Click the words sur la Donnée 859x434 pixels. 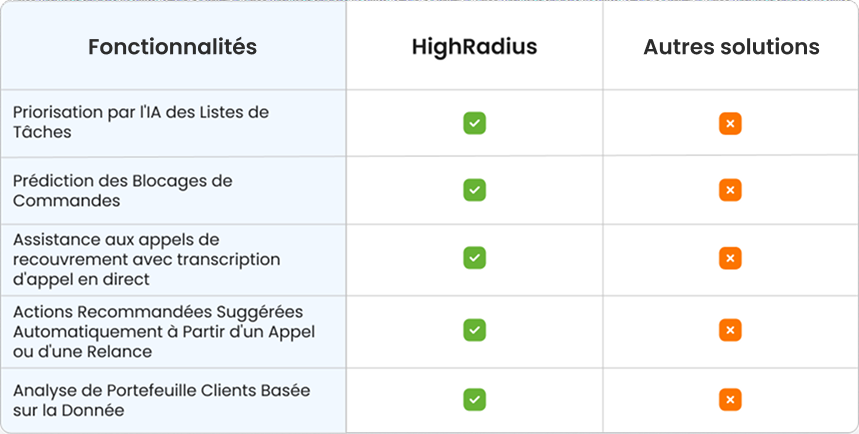tap(68, 410)
